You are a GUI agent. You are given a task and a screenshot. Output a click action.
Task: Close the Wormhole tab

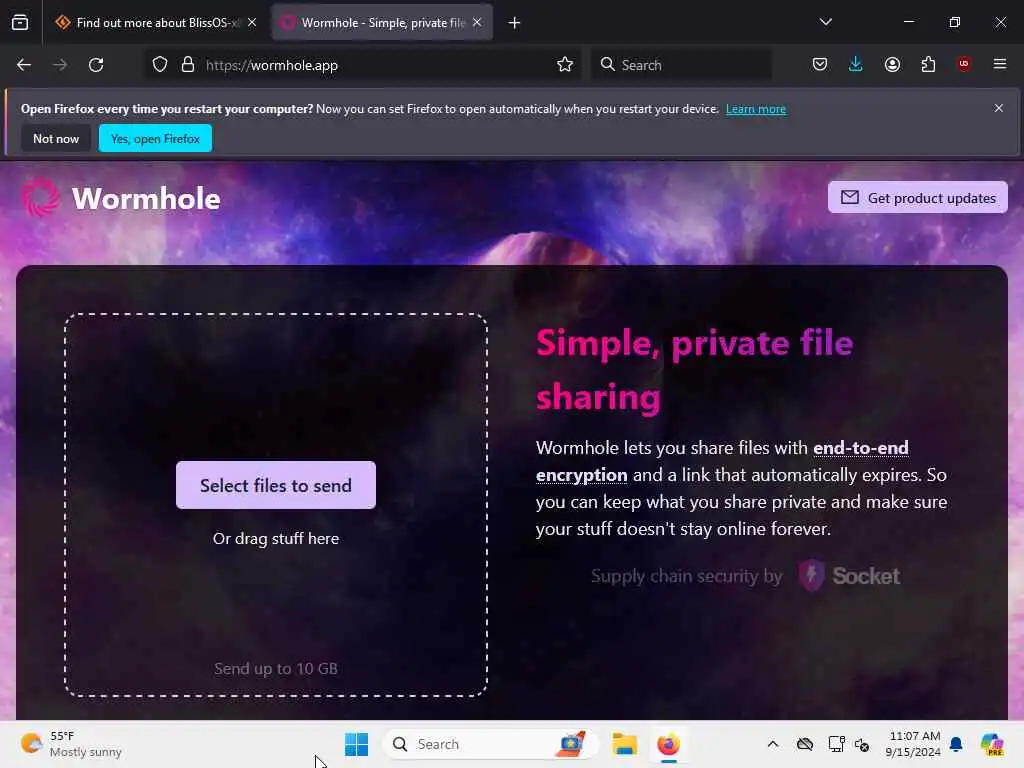point(477,22)
